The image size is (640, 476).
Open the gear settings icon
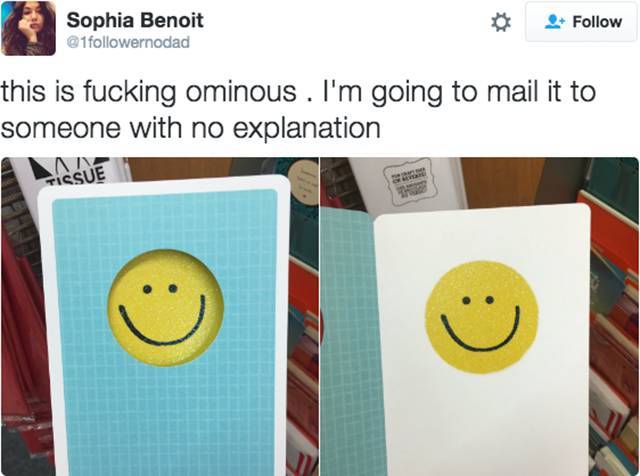500,22
